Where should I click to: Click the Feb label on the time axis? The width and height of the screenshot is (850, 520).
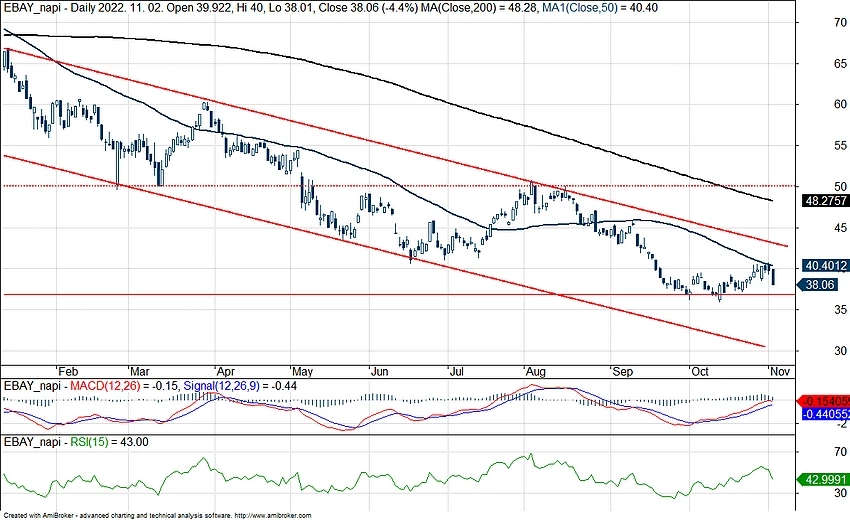[68, 371]
